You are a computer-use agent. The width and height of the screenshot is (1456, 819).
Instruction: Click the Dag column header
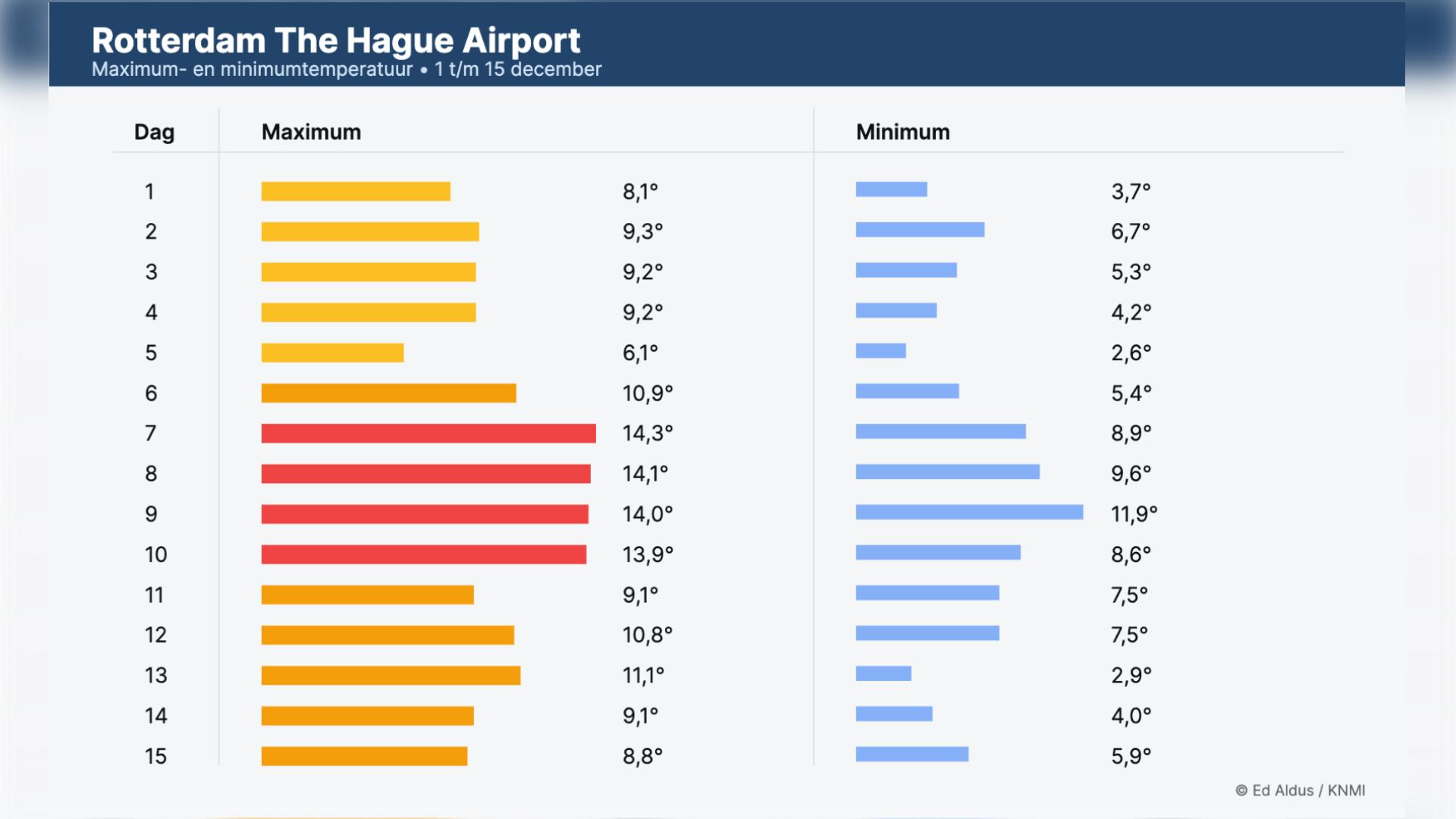[154, 132]
